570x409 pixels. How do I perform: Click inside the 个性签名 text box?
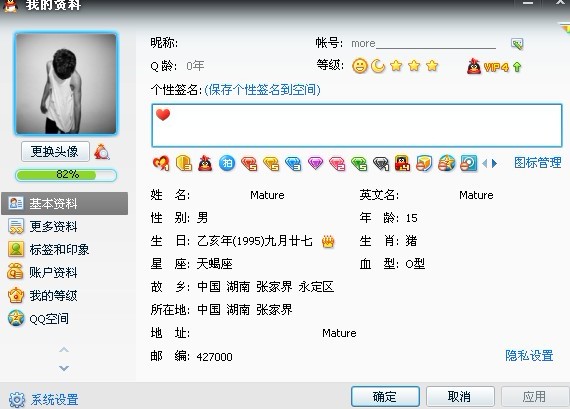(x=357, y=125)
